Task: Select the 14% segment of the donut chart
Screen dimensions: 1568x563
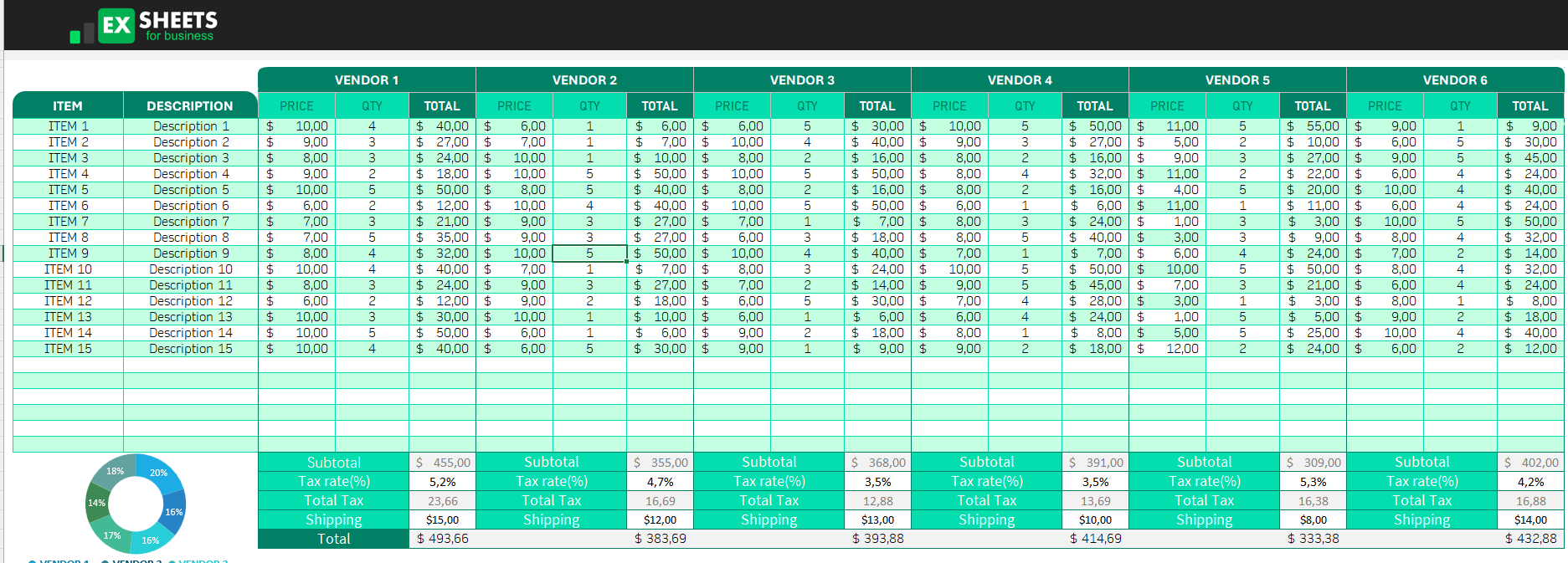Action: tap(97, 503)
